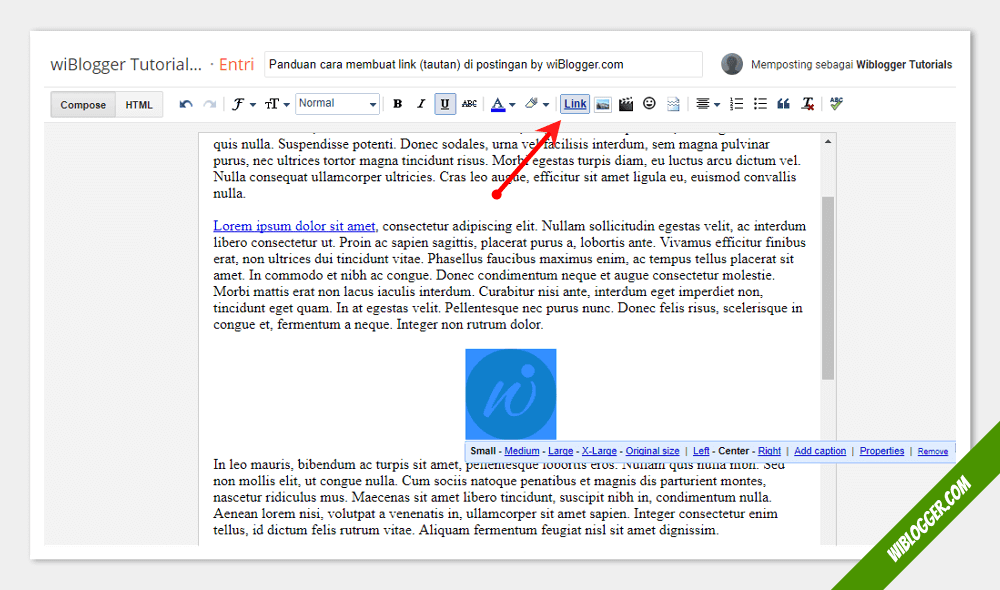The width and height of the screenshot is (1000, 590).
Task: Set image size to X-Large
Action: click(599, 451)
